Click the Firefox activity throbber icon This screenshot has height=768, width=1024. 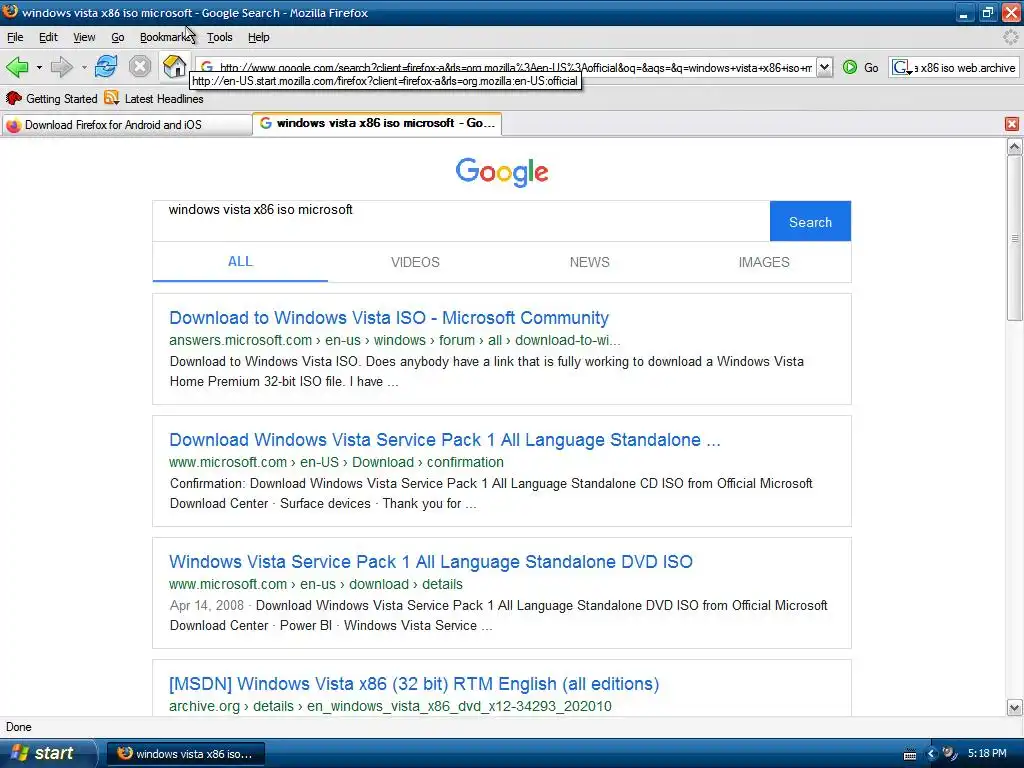[1010, 37]
